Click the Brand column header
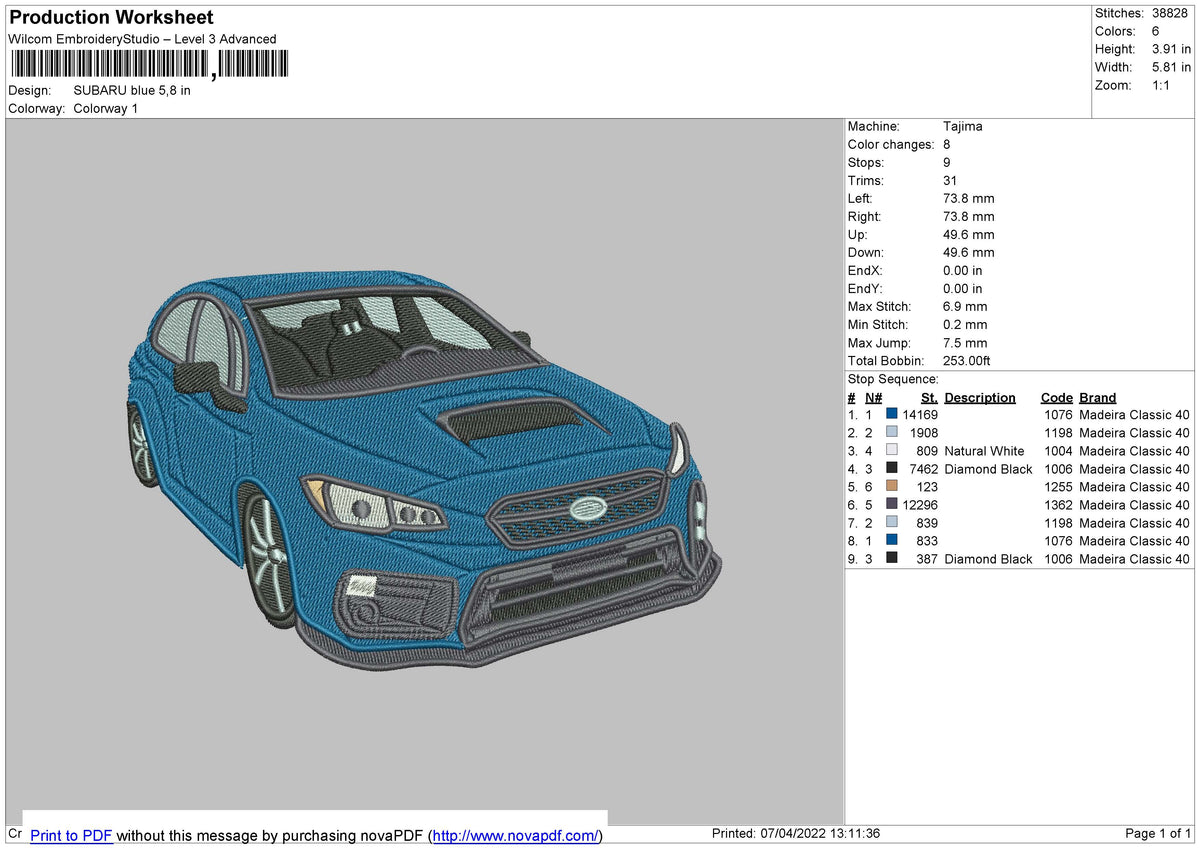The height and width of the screenshot is (848, 1200). pyautogui.click(x=1096, y=397)
